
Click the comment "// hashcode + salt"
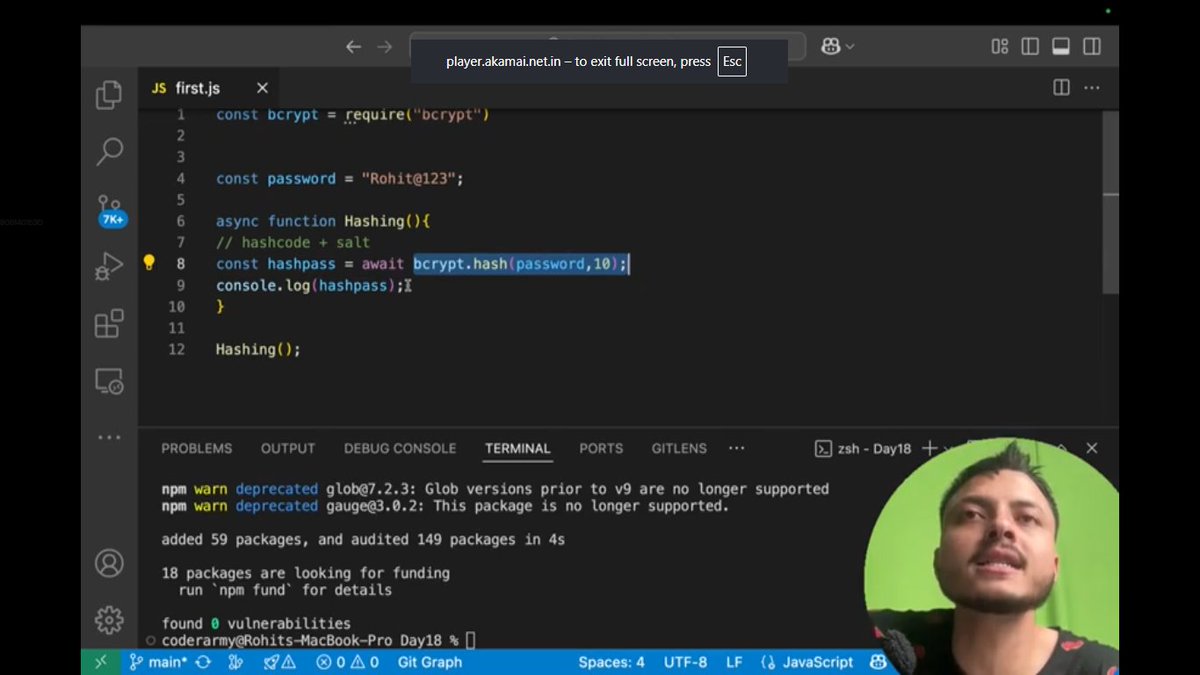click(x=293, y=242)
